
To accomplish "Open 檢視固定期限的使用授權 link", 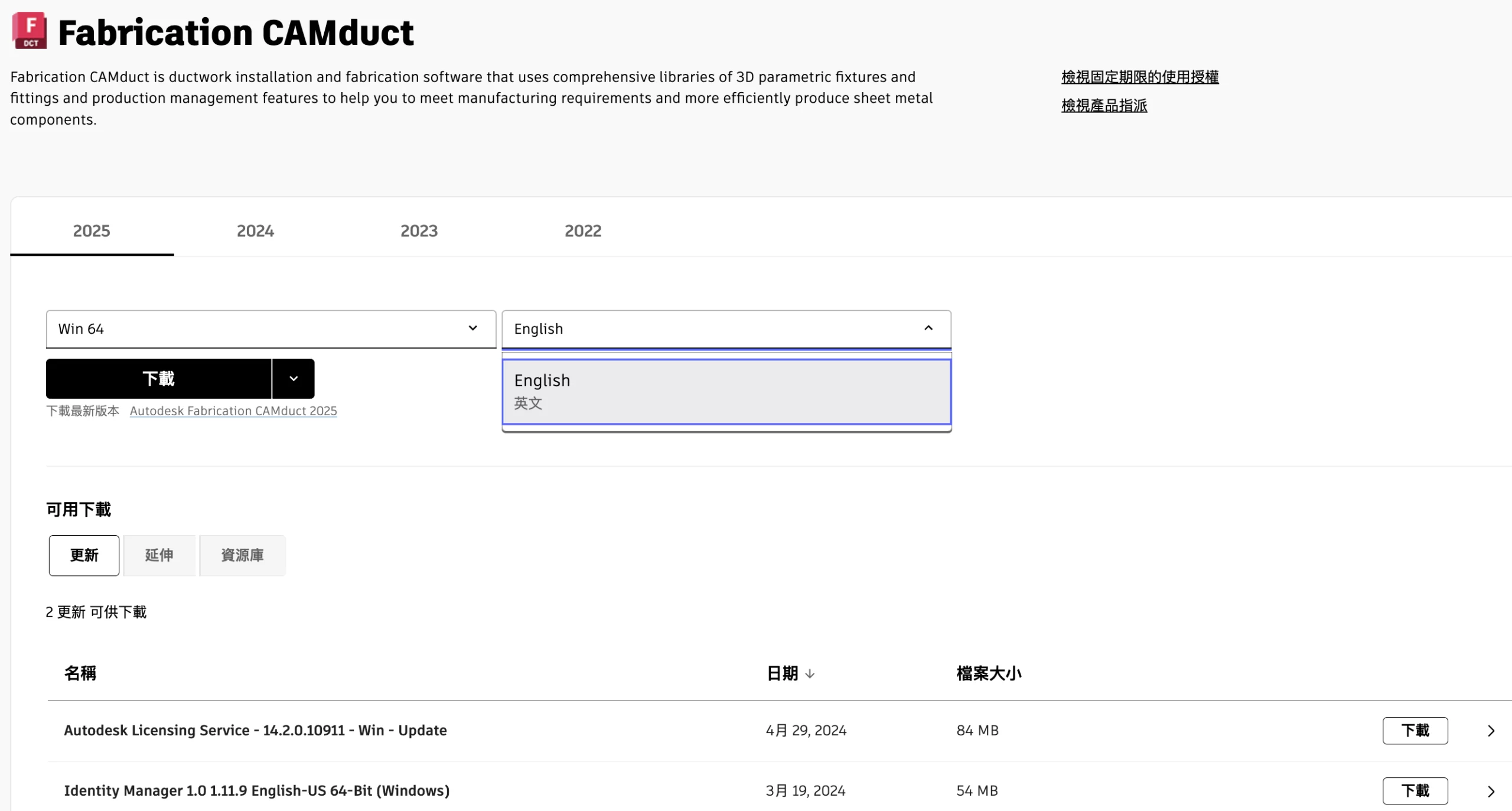I will click(1139, 77).
